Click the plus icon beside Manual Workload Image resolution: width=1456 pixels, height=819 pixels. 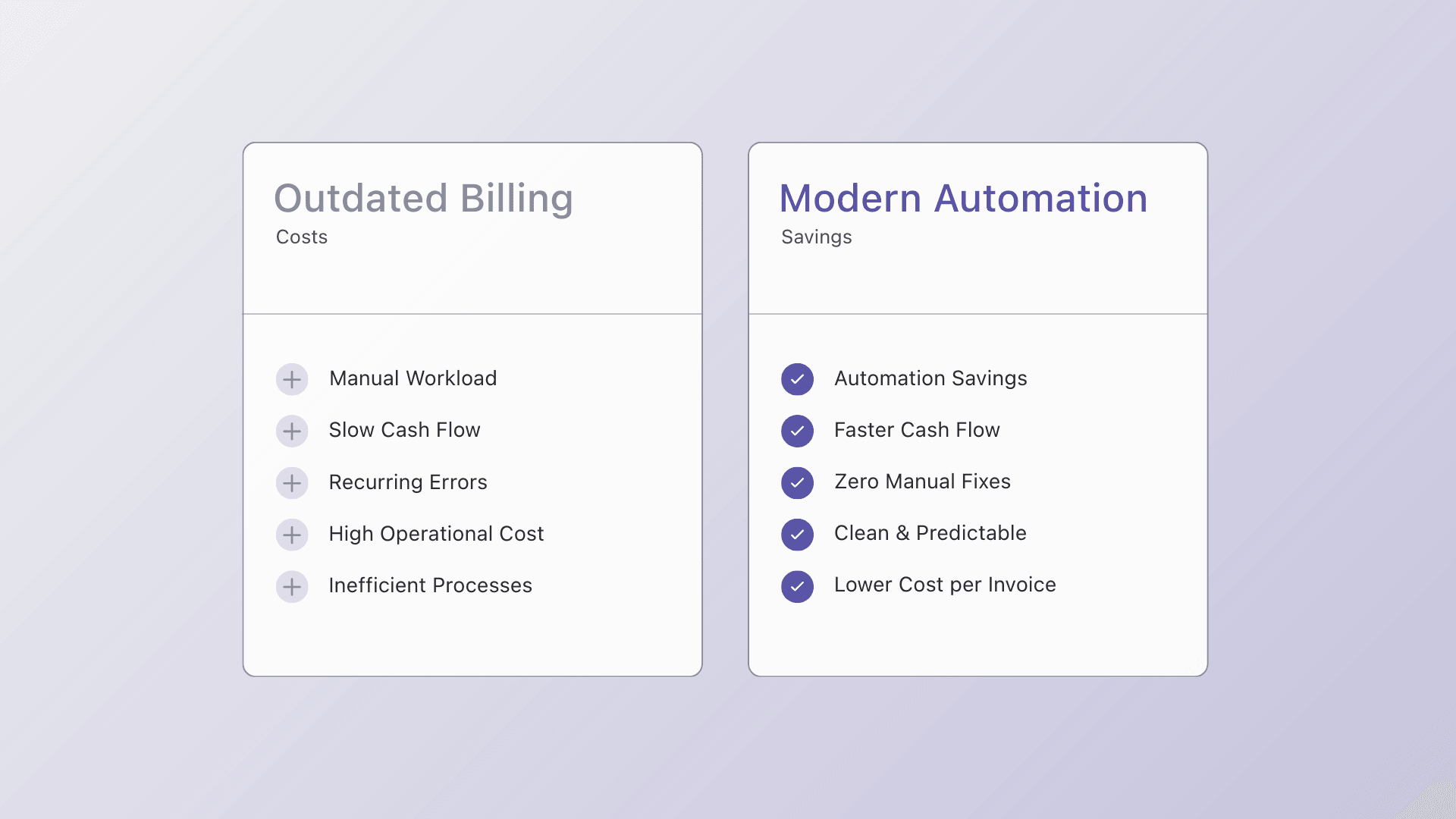(292, 379)
